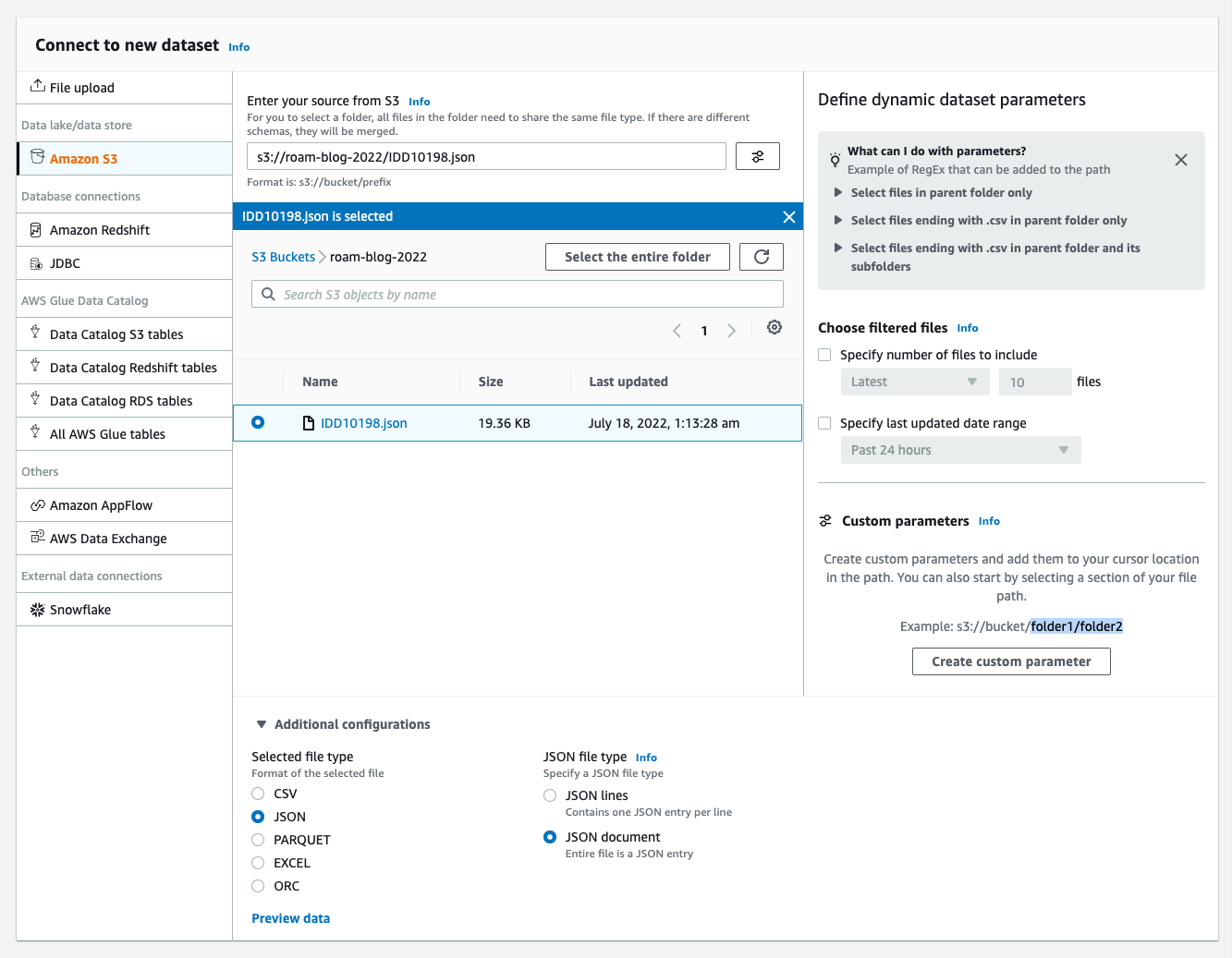Click the JDBC database icon
The image size is (1232, 958).
(36, 263)
